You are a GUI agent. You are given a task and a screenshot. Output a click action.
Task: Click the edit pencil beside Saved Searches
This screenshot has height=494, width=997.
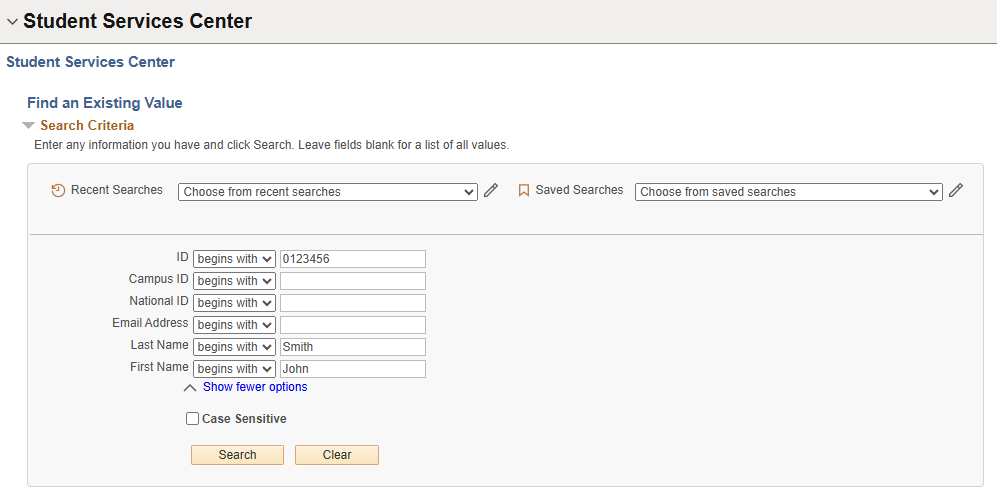(x=956, y=191)
